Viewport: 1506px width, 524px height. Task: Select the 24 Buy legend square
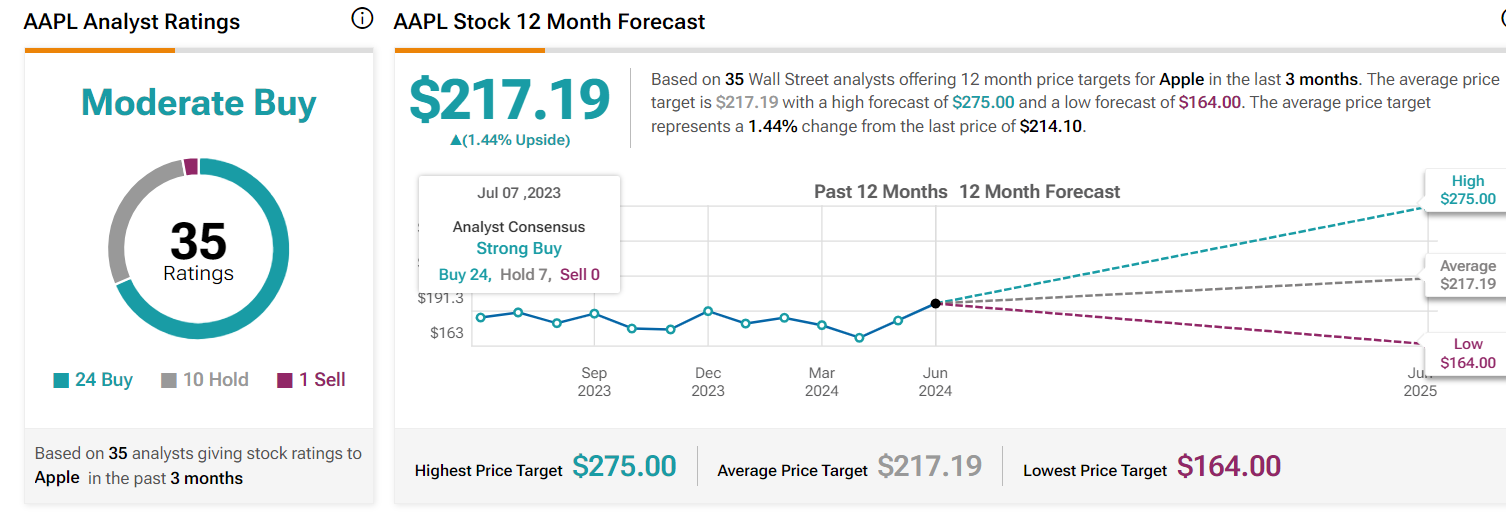pos(61,380)
